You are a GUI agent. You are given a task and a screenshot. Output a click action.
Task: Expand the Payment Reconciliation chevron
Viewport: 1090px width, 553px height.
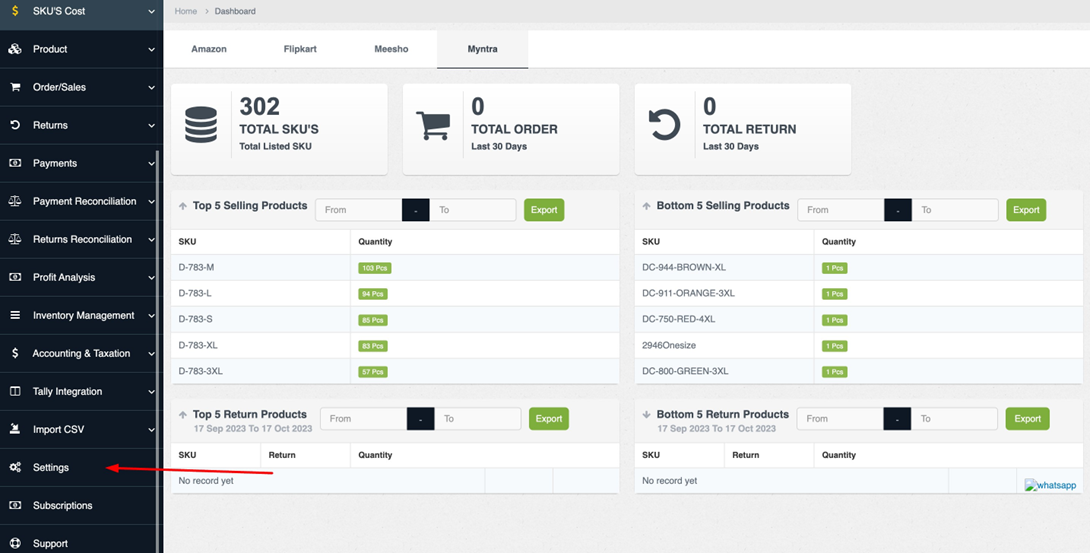(x=152, y=201)
